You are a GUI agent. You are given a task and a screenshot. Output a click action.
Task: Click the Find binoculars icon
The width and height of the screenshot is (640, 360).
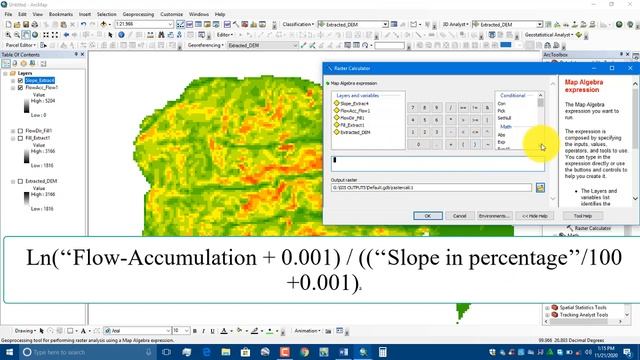pos(161,35)
